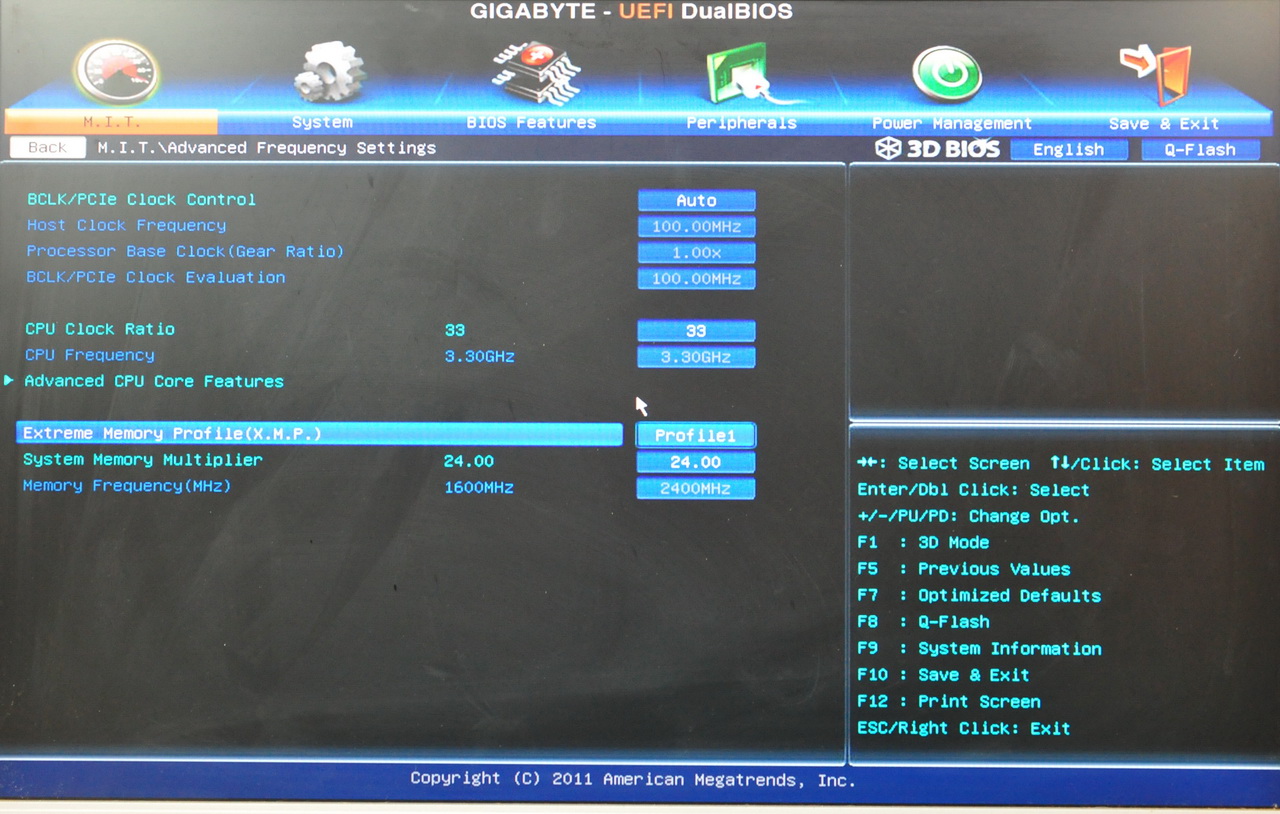
Task: Select the Memory Frequency(MHz) label
Action: coord(127,486)
